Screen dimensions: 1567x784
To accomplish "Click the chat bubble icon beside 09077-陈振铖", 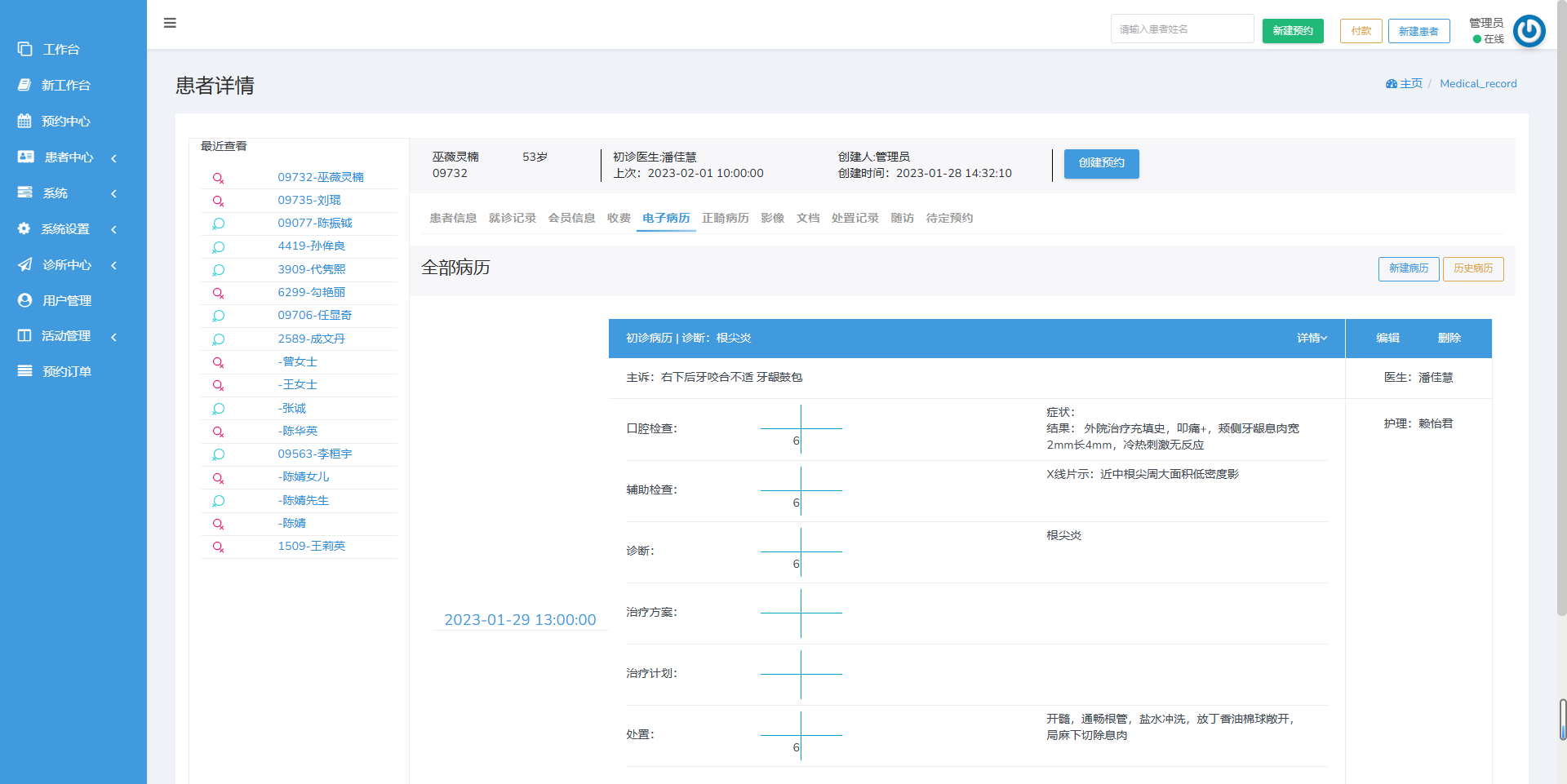I will (x=218, y=224).
